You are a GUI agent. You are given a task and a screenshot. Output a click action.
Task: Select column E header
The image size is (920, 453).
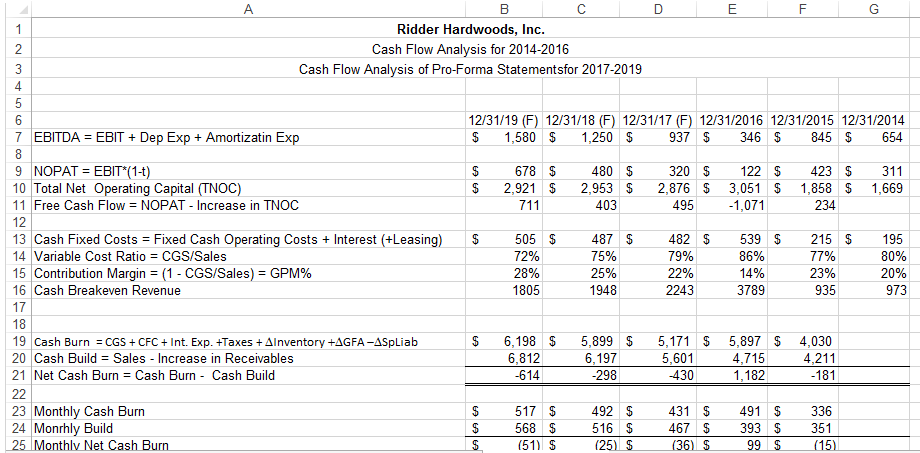point(731,9)
